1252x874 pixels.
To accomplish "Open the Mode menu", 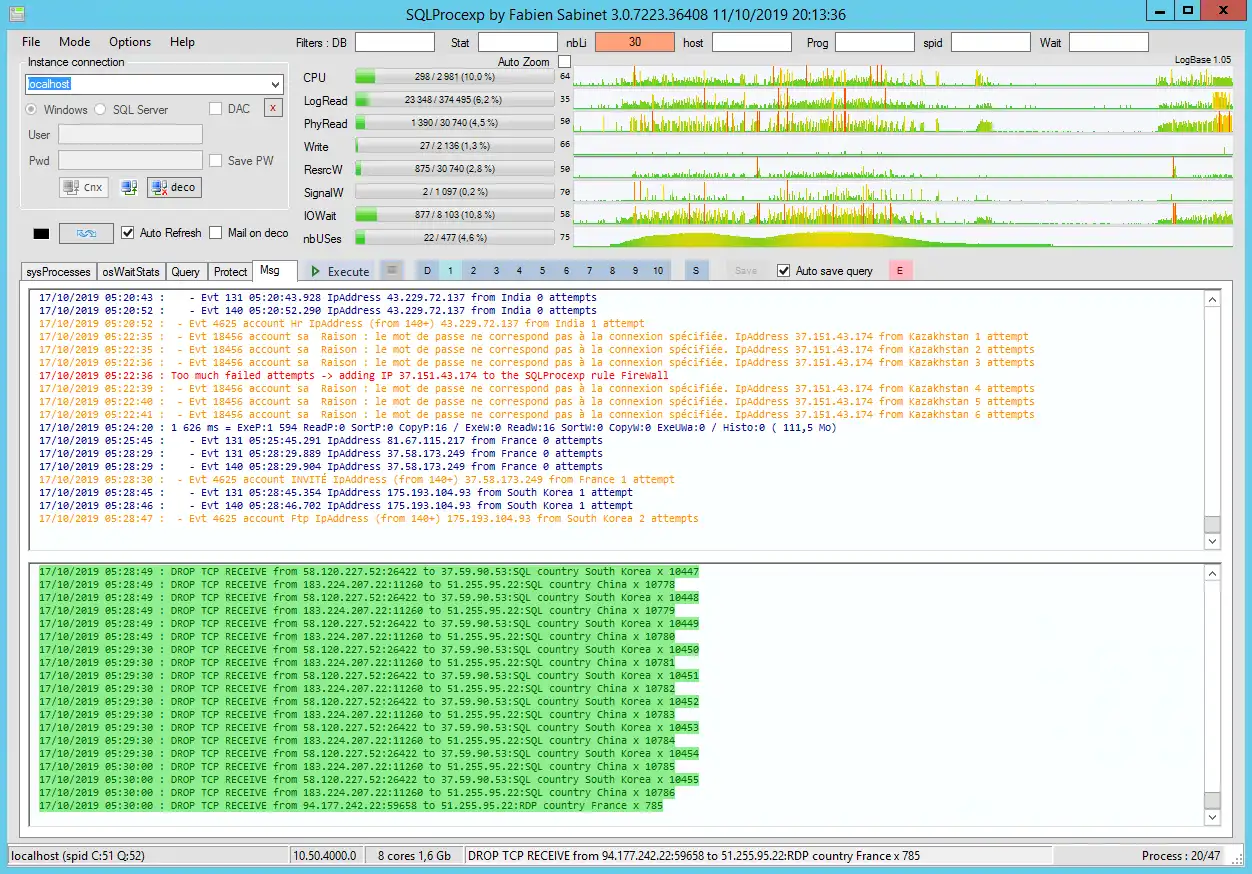I will [74, 42].
